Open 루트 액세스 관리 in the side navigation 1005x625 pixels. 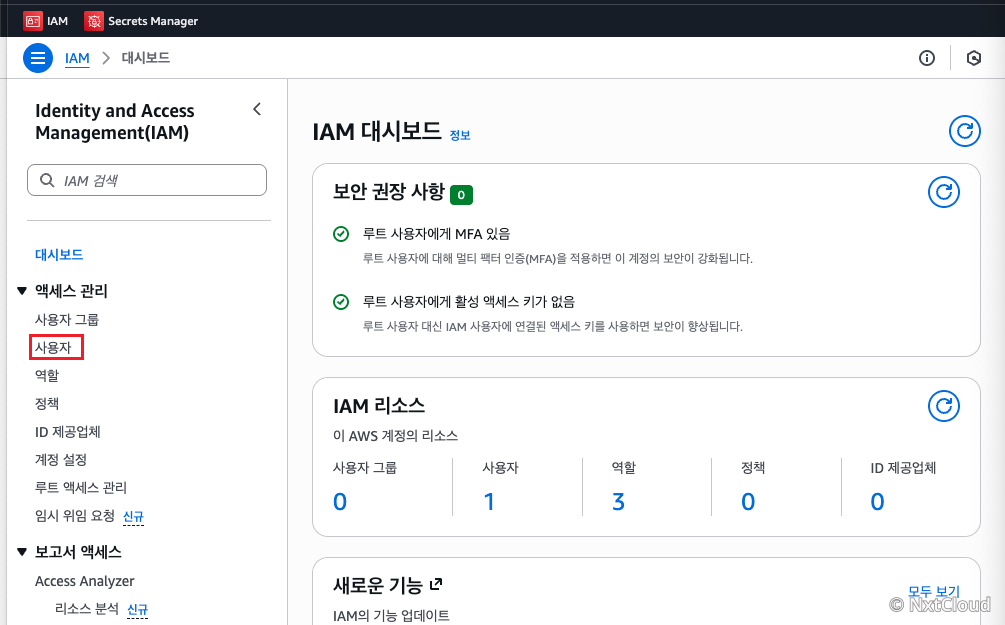click(81, 487)
